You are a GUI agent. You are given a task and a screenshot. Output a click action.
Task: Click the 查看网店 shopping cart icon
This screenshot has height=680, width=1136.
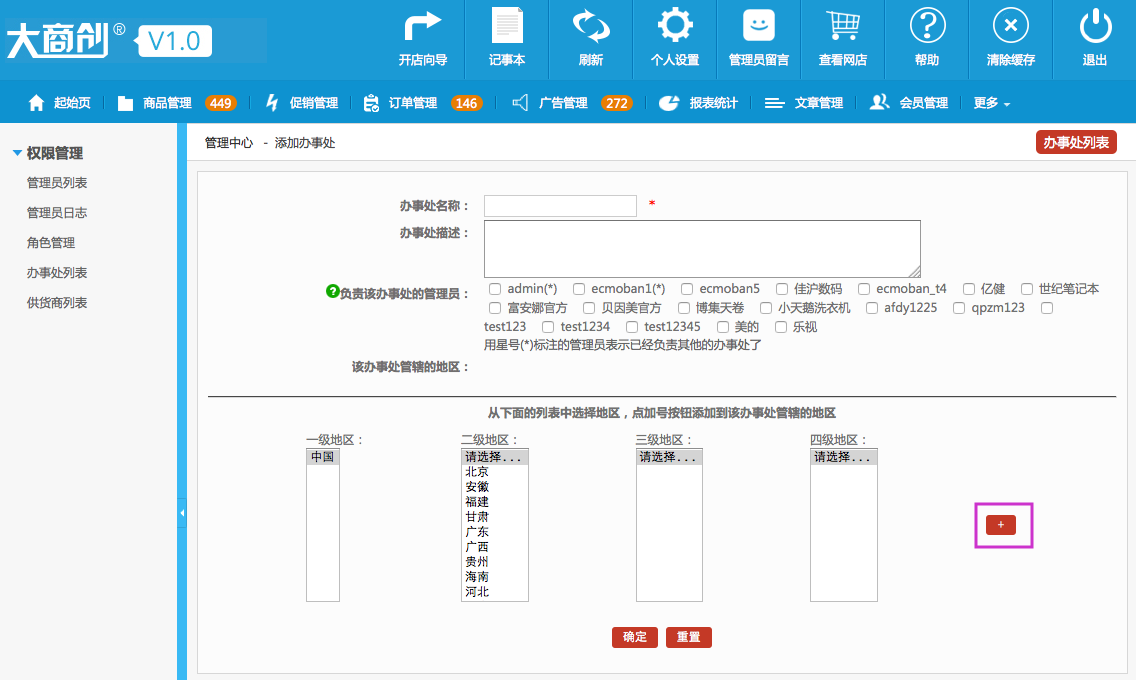tap(843, 26)
